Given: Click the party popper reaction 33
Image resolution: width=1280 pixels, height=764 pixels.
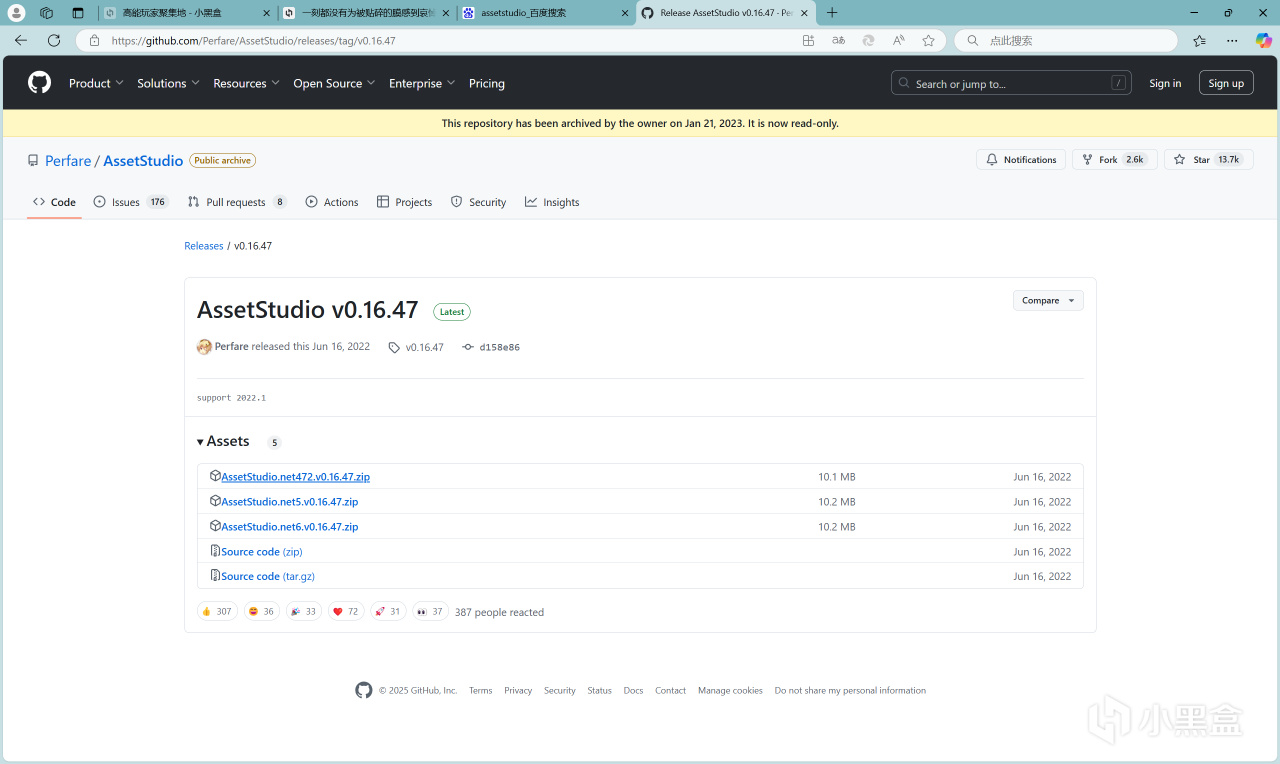Looking at the screenshot, I should (303, 611).
